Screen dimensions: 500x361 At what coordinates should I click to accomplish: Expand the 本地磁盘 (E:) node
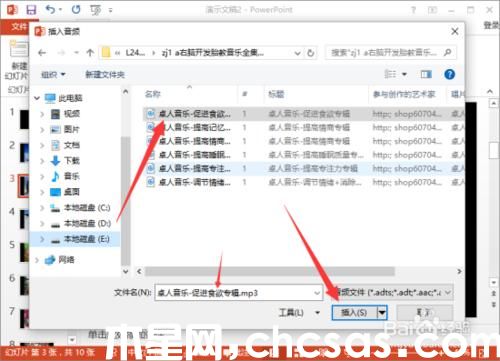[x=42, y=239]
